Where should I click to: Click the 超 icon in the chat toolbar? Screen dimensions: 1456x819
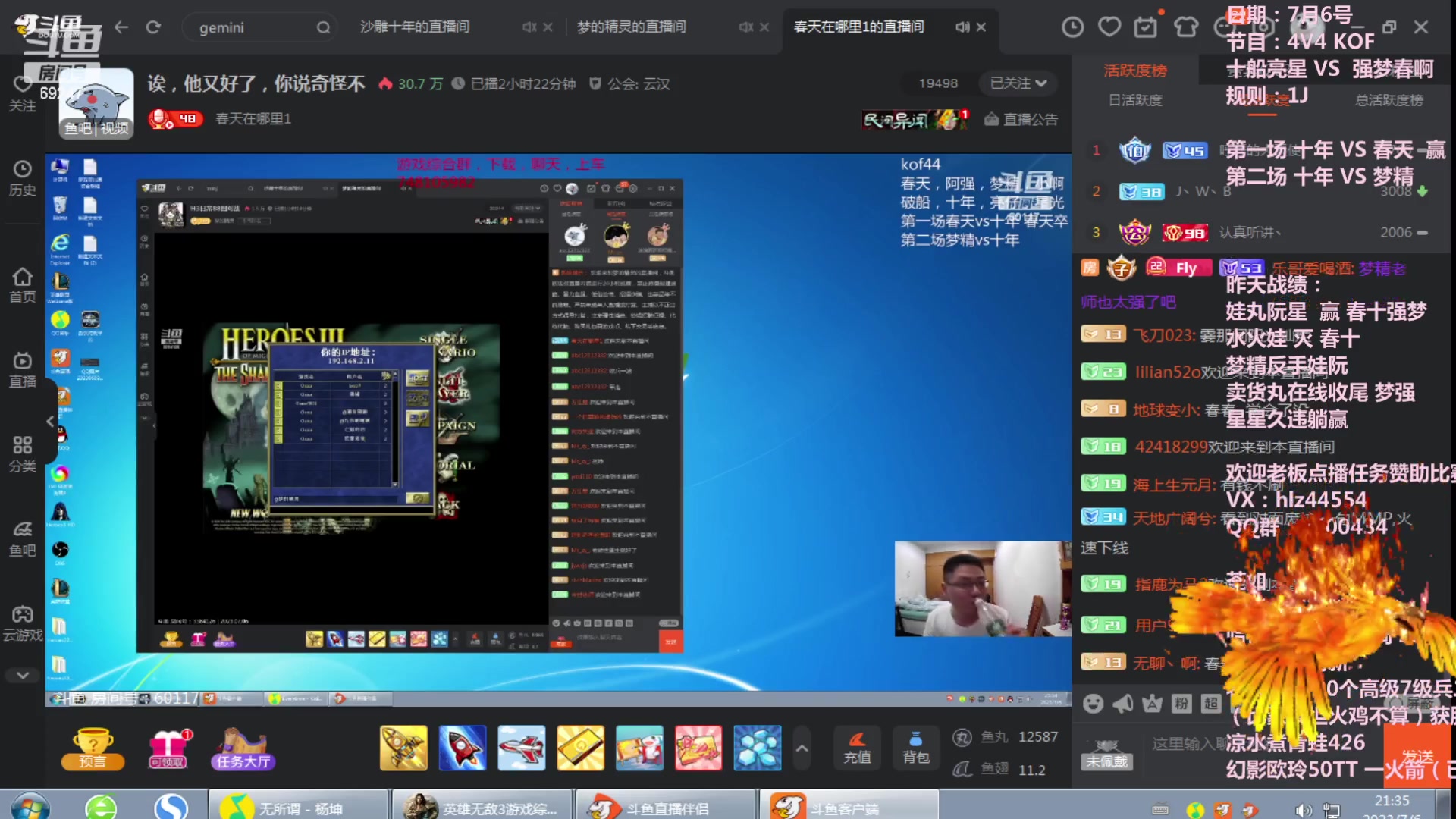1211,704
